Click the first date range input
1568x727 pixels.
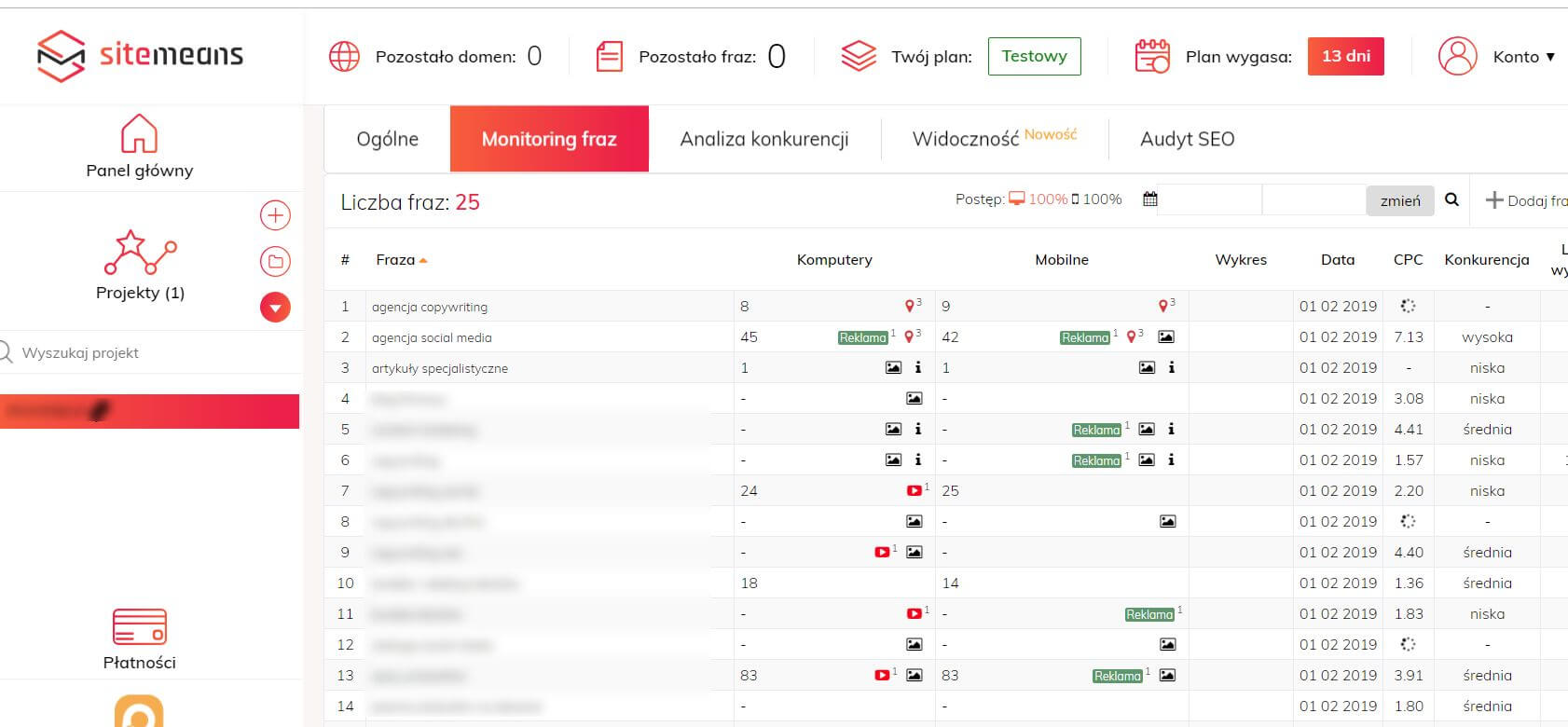pos(1210,200)
